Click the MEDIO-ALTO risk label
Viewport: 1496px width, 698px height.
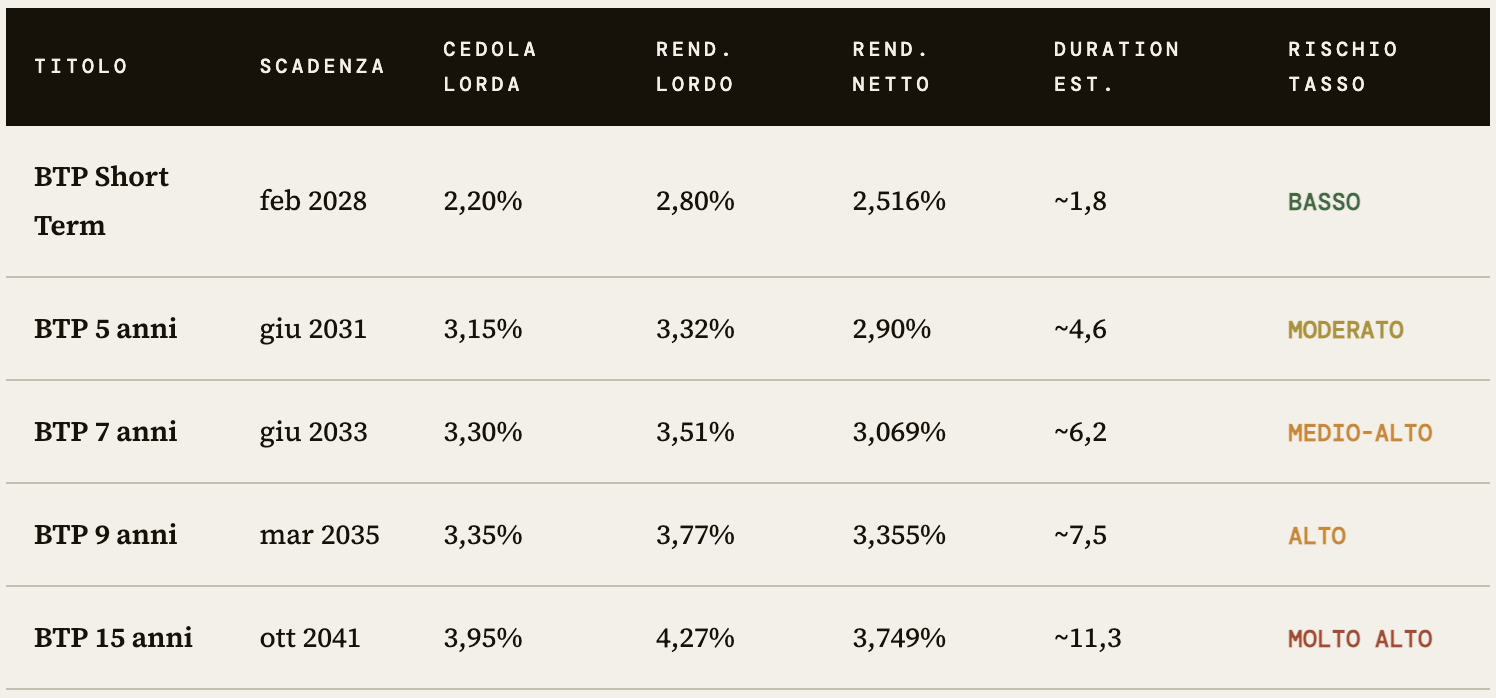point(1360,433)
